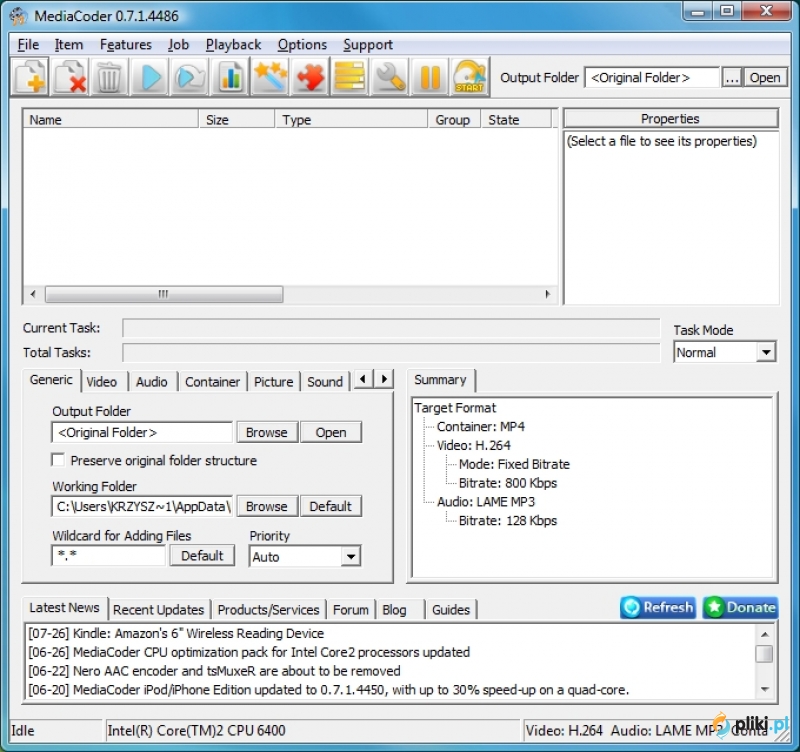Click the ellipsis browse button by Output Folder
Viewport: 800px width, 752px height.
tap(732, 78)
